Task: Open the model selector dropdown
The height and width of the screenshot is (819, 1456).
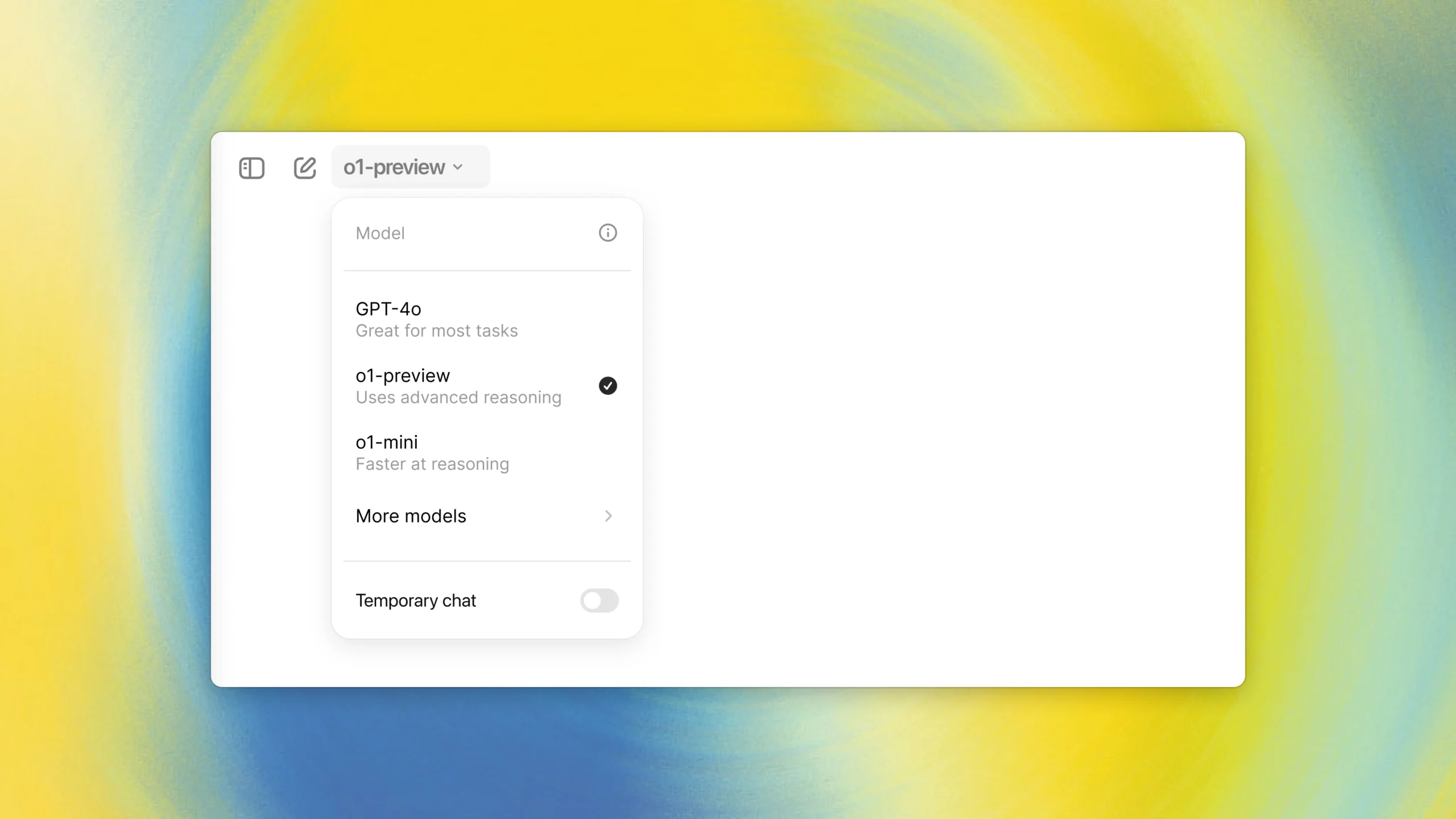Action: (404, 167)
